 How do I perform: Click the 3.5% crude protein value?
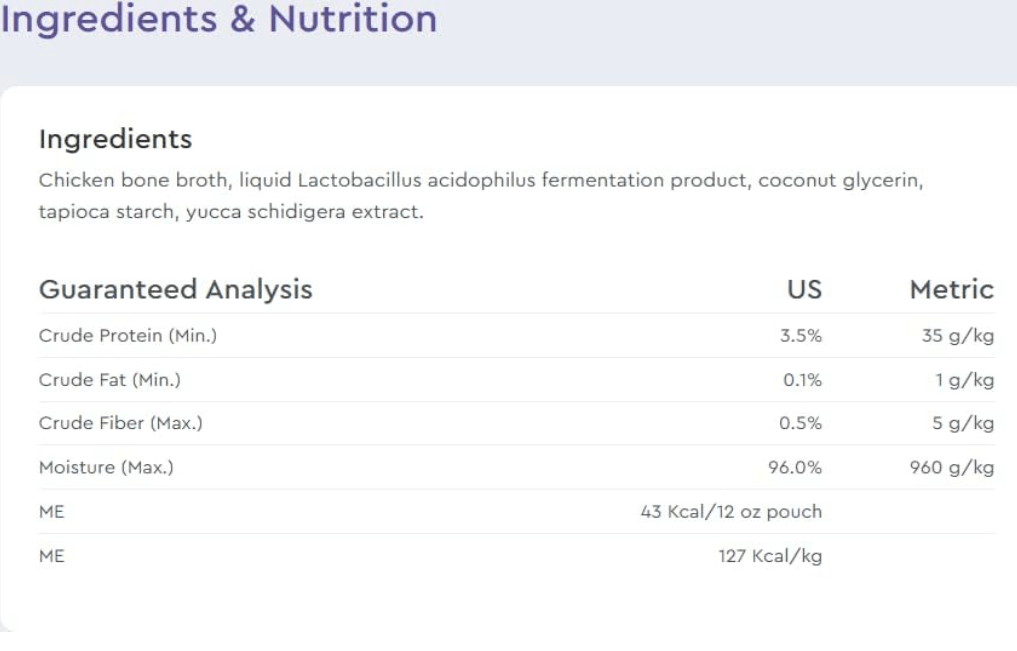click(x=800, y=336)
